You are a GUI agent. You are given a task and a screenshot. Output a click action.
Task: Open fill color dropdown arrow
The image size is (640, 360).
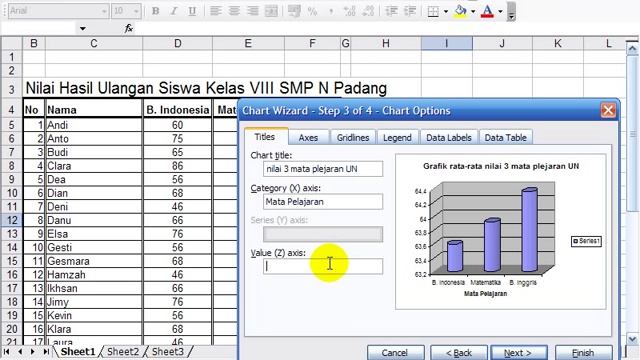[x=473, y=11]
